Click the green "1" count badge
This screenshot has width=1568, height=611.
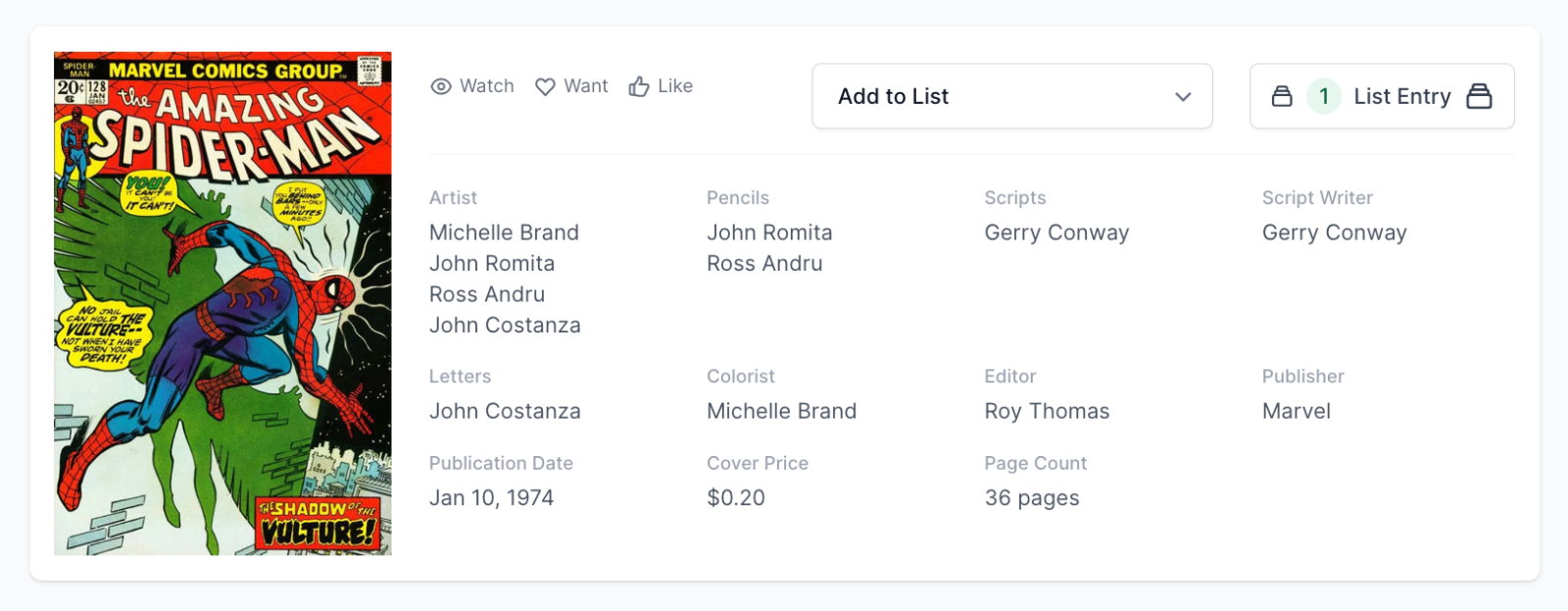coord(1324,96)
